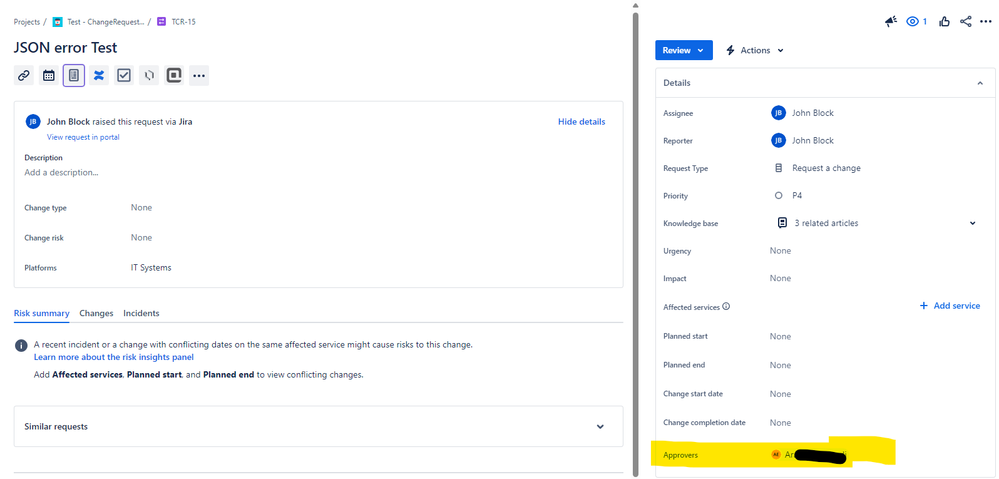
Task: Click the Request a change type icon
Action: pos(778,168)
